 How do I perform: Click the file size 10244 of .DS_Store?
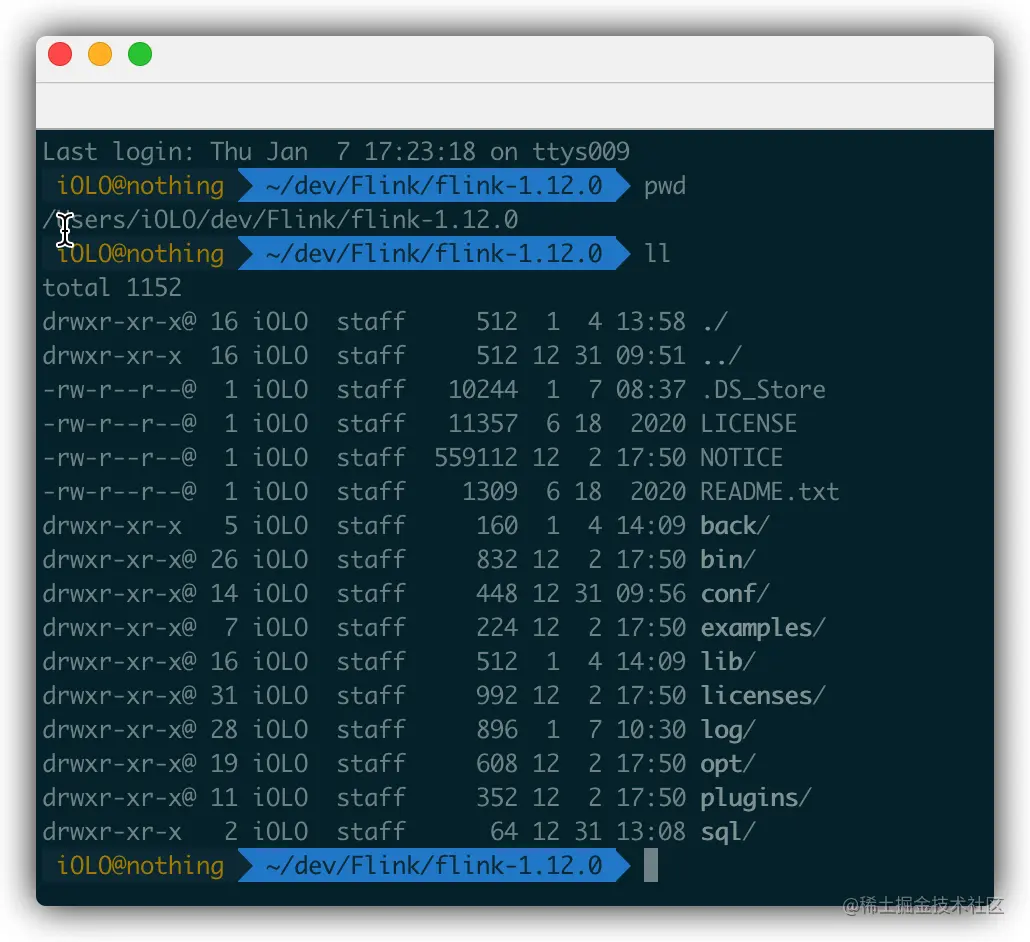[483, 390]
